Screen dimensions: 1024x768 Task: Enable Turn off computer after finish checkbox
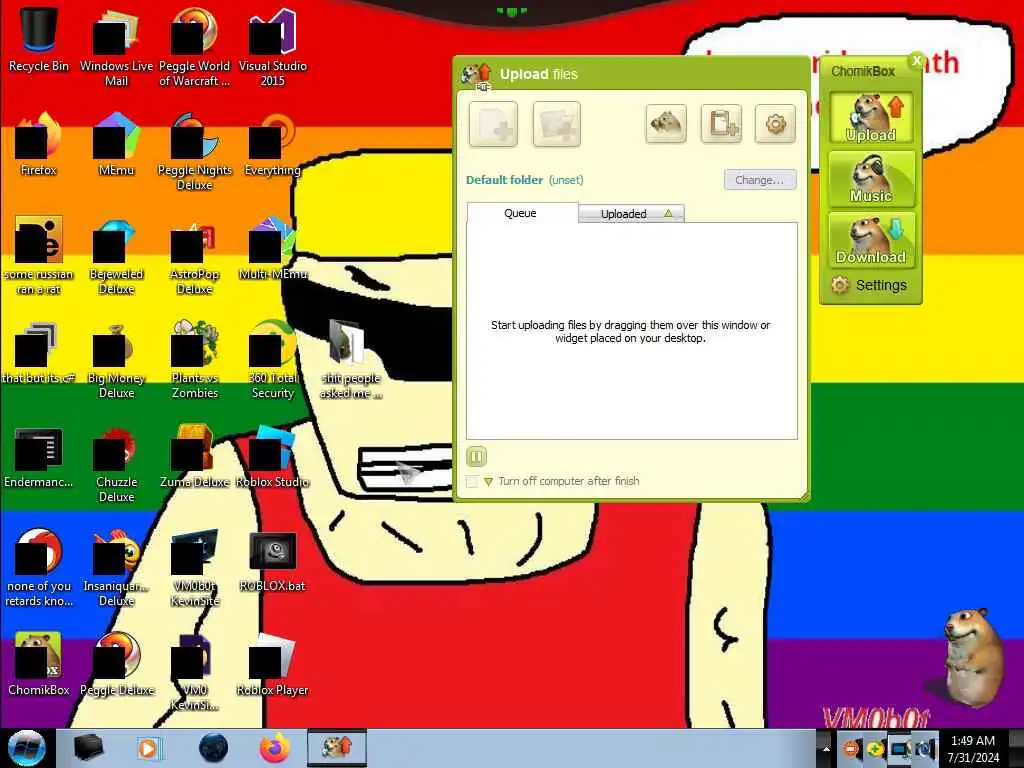tap(472, 481)
